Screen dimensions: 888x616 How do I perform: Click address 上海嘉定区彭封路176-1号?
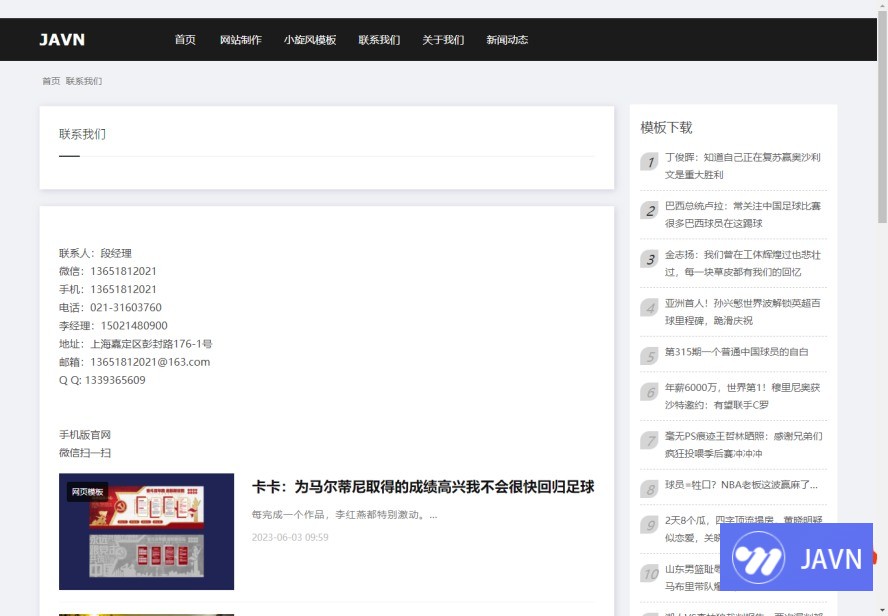[x=151, y=344]
